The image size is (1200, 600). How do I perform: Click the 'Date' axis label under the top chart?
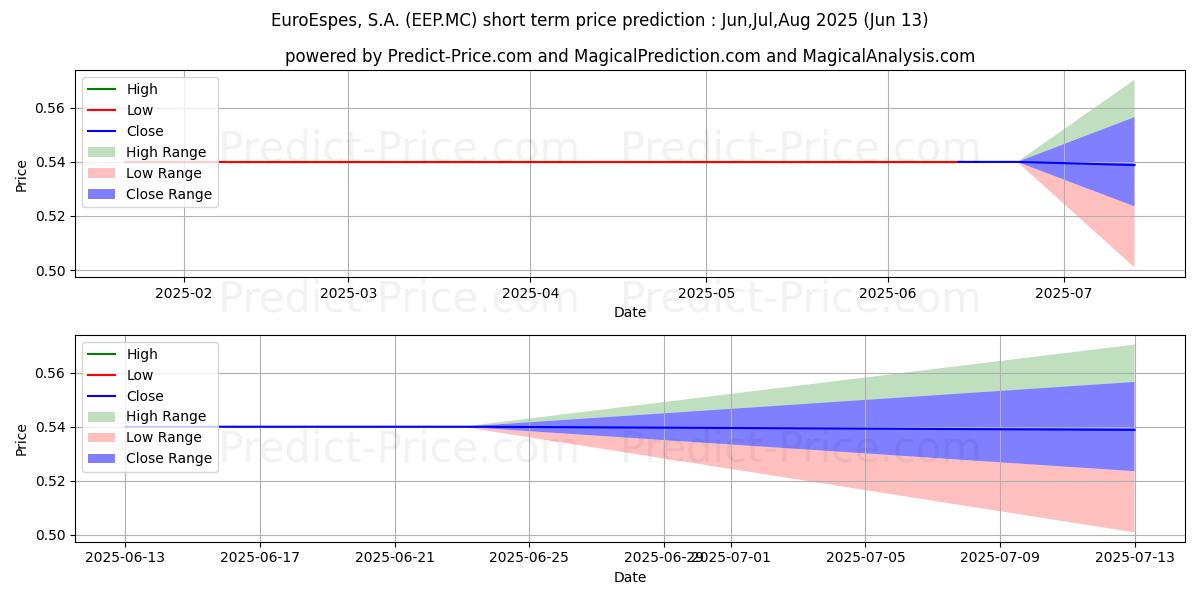coord(629,312)
